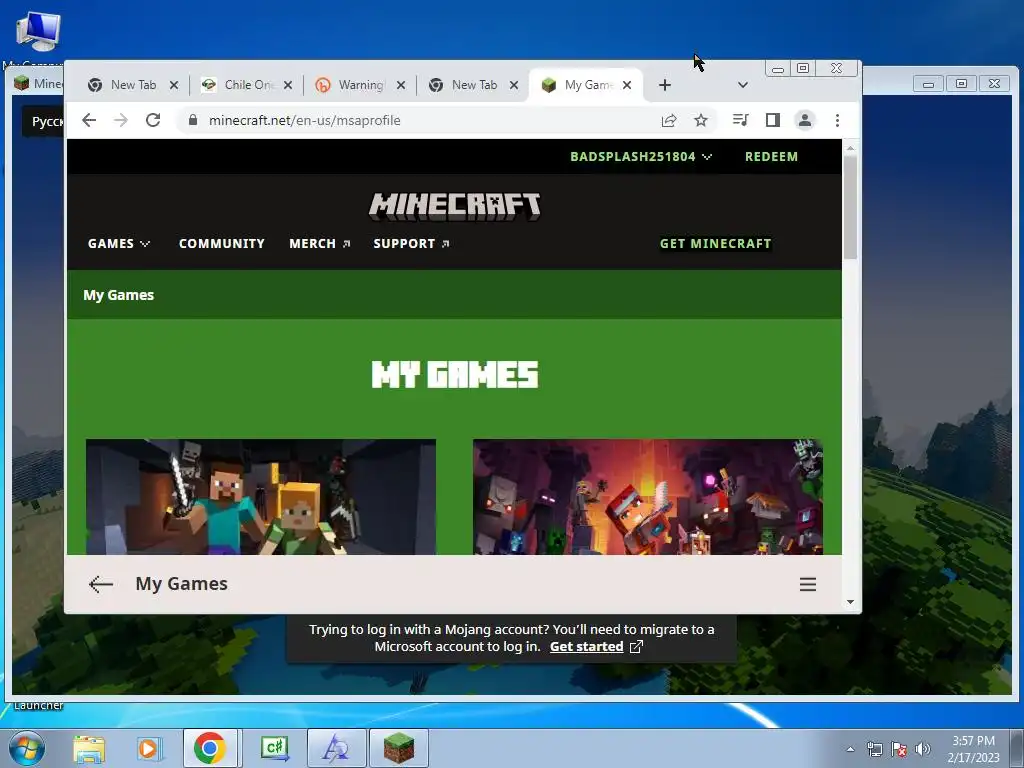
Task: Open the Minecraft Steve and Alex game thumbnail
Action: point(261,497)
